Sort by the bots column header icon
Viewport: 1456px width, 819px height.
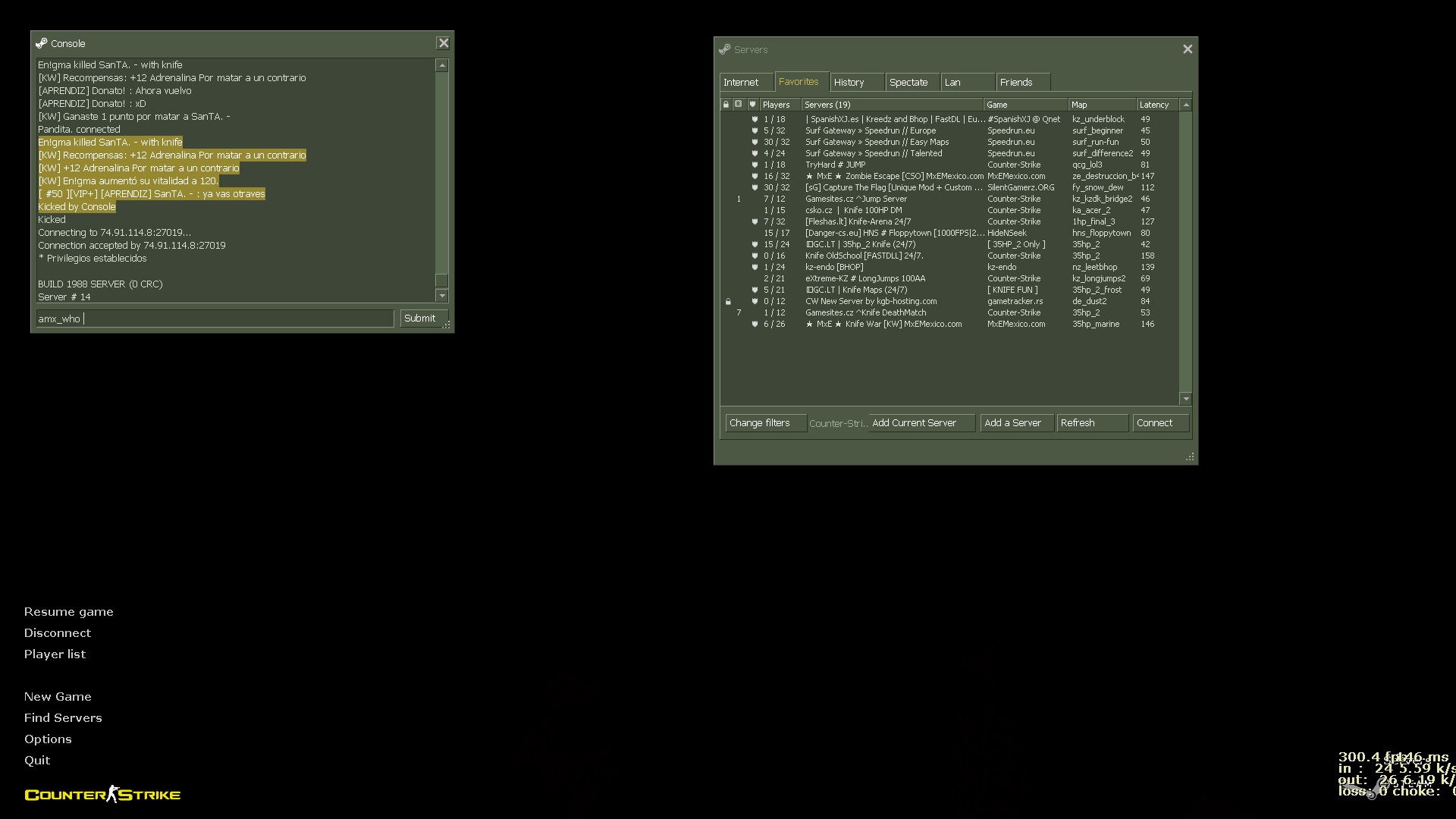(x=739, y=105)
